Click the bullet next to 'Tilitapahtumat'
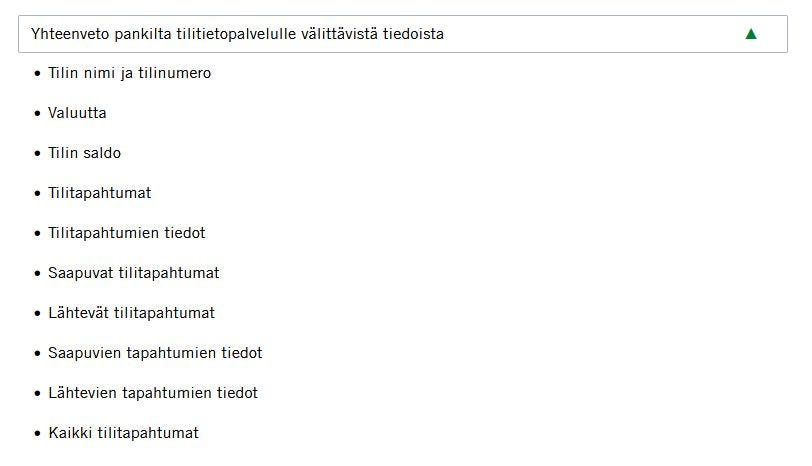Viewport: 812px width, 466px height. coord(38,194)
